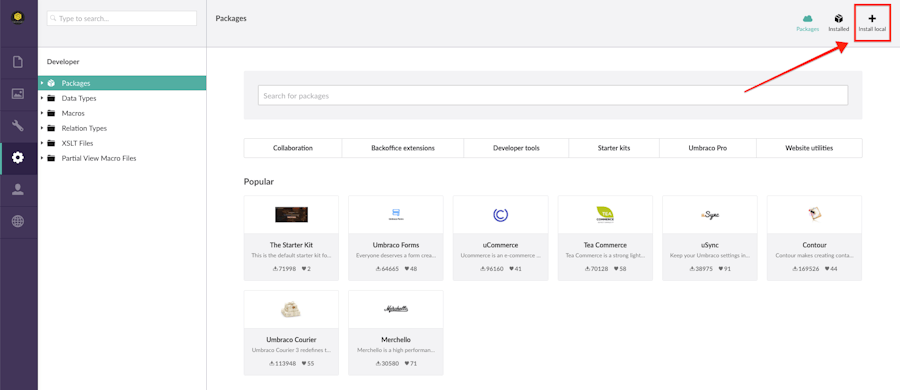Click the Popular section heading

pos(259,182)
